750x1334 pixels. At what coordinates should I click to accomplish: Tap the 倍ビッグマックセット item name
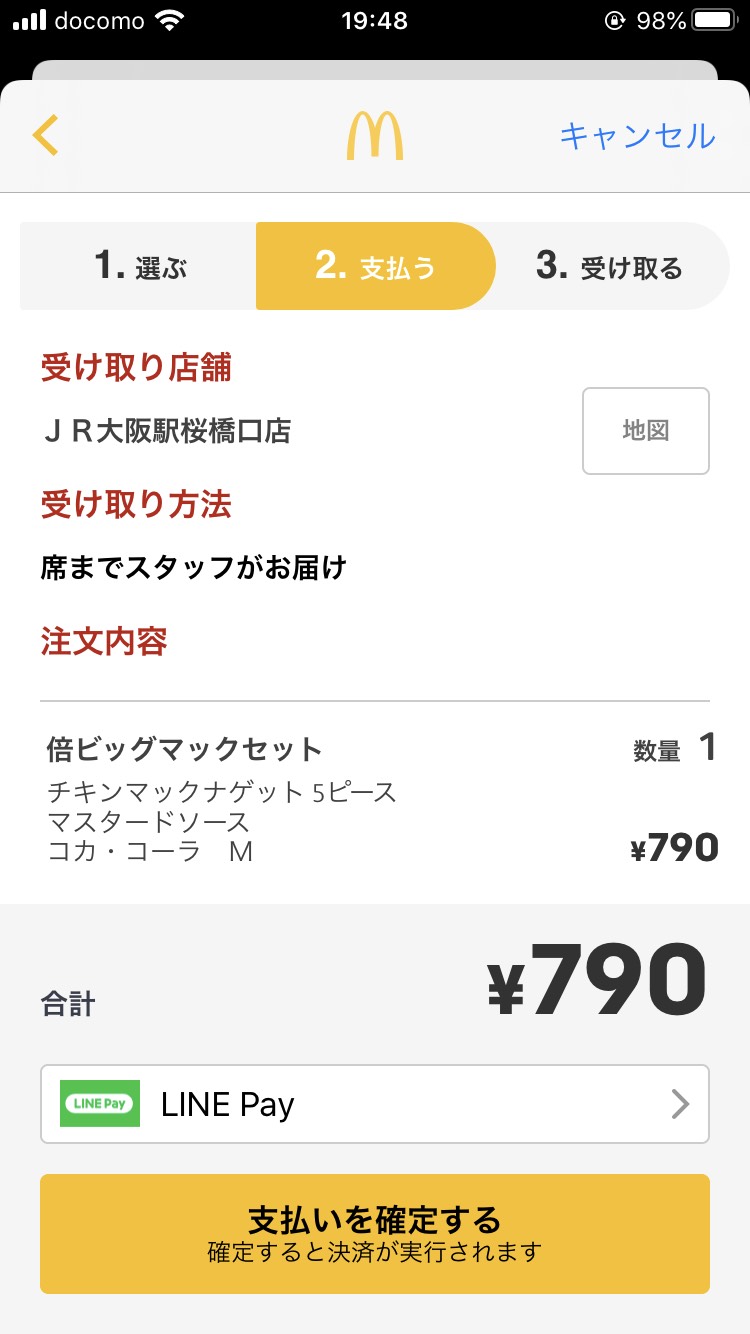pos(185,749)
